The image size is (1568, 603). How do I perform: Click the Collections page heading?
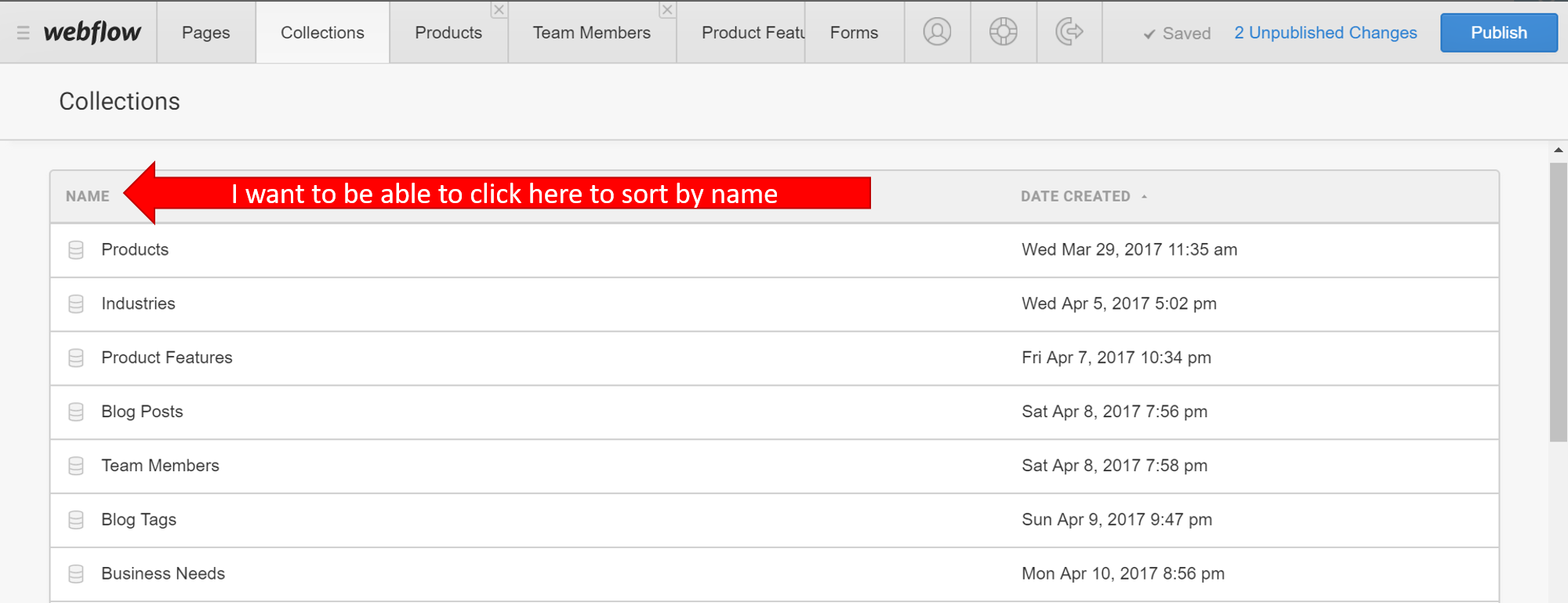coord(119,101)
